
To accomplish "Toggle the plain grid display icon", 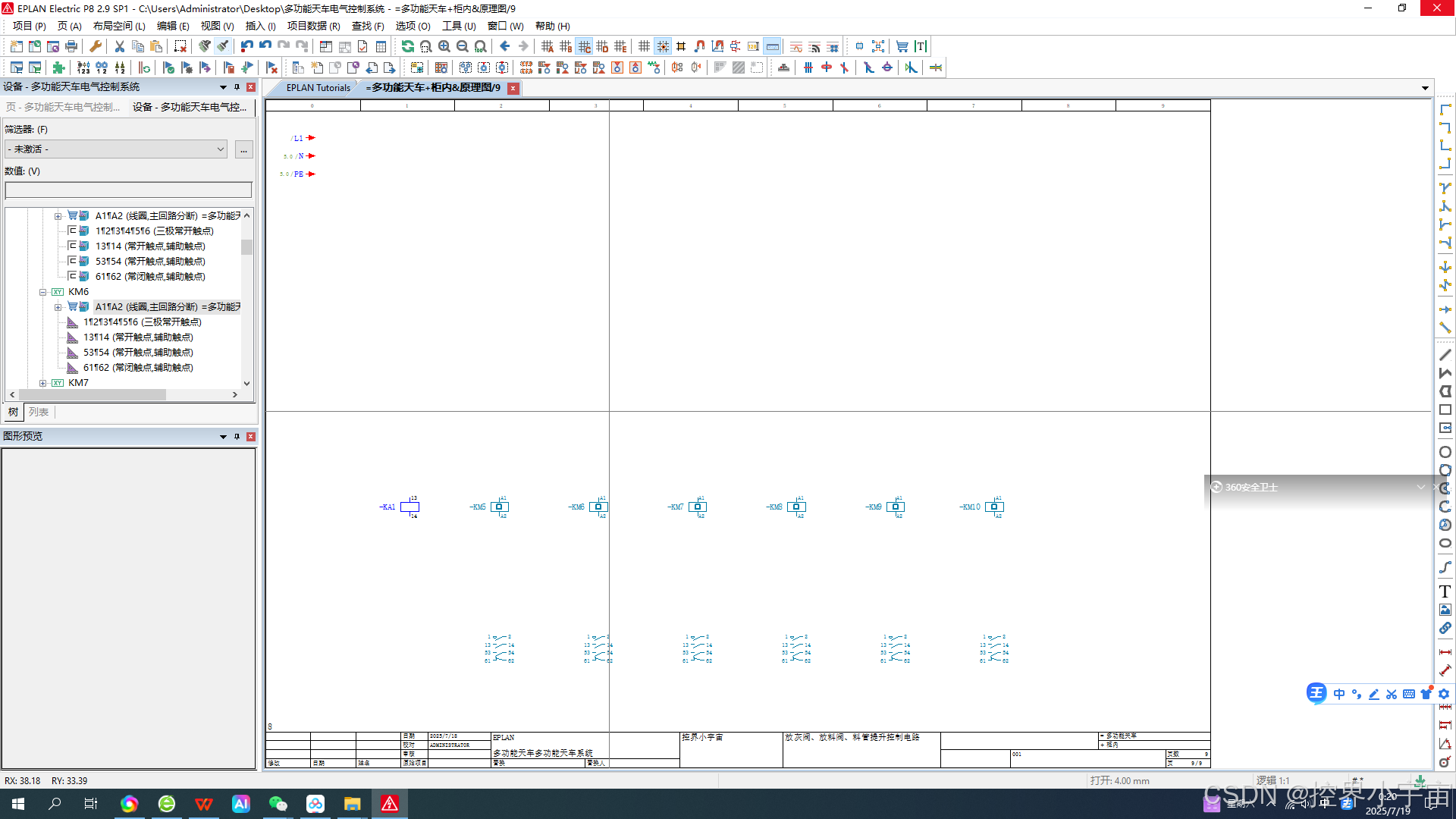I will pos(645,47).
